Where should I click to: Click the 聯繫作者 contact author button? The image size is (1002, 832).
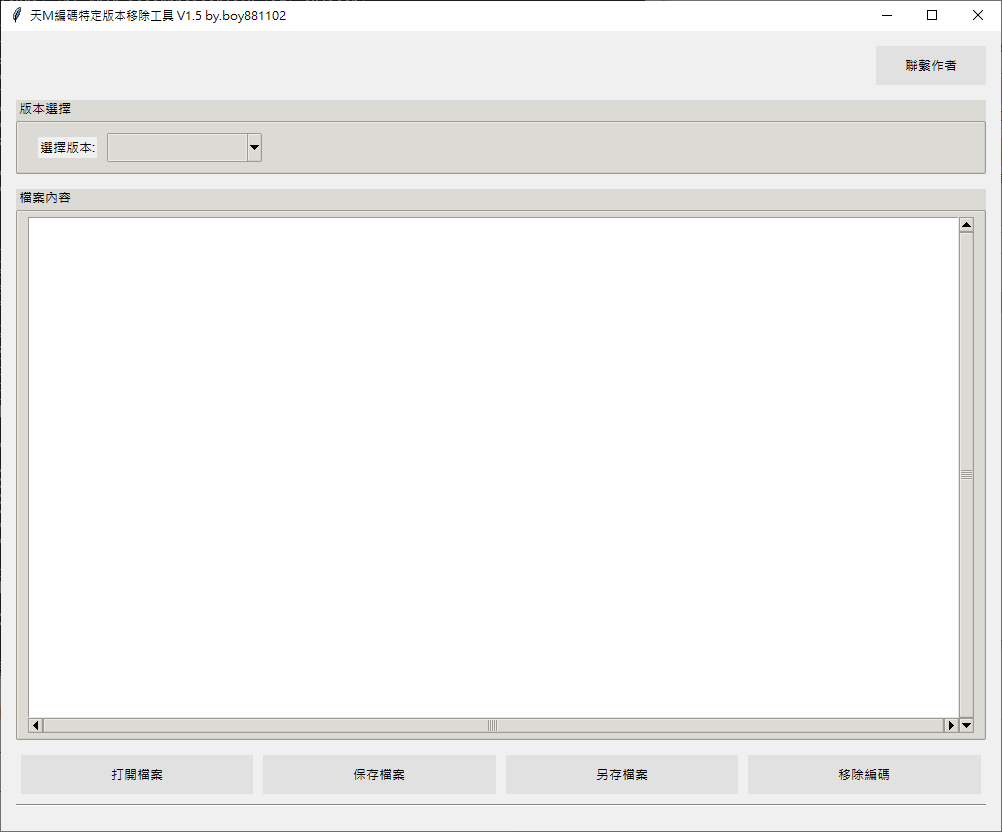(930, 65)
